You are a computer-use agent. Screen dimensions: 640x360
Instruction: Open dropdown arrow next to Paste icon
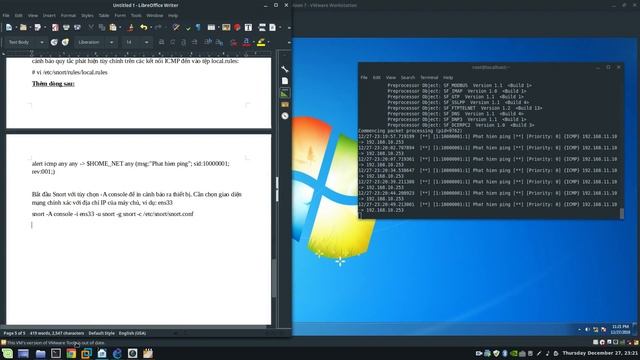[x=120, y=27]
